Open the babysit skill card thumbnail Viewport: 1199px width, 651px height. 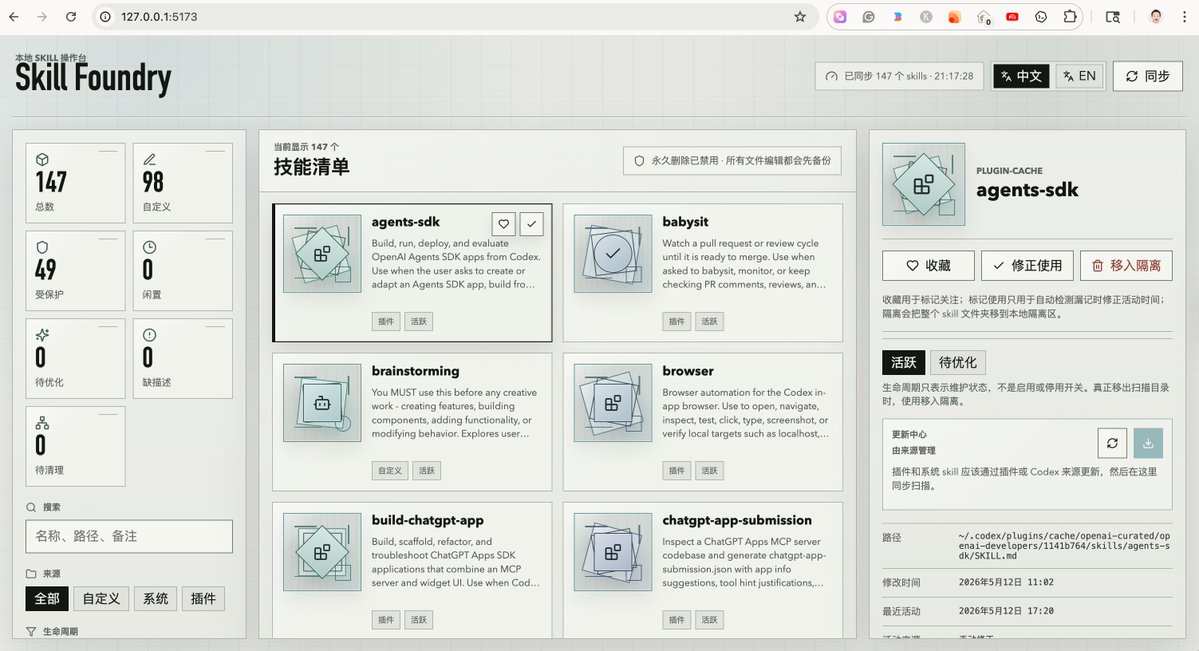[612, 253]
